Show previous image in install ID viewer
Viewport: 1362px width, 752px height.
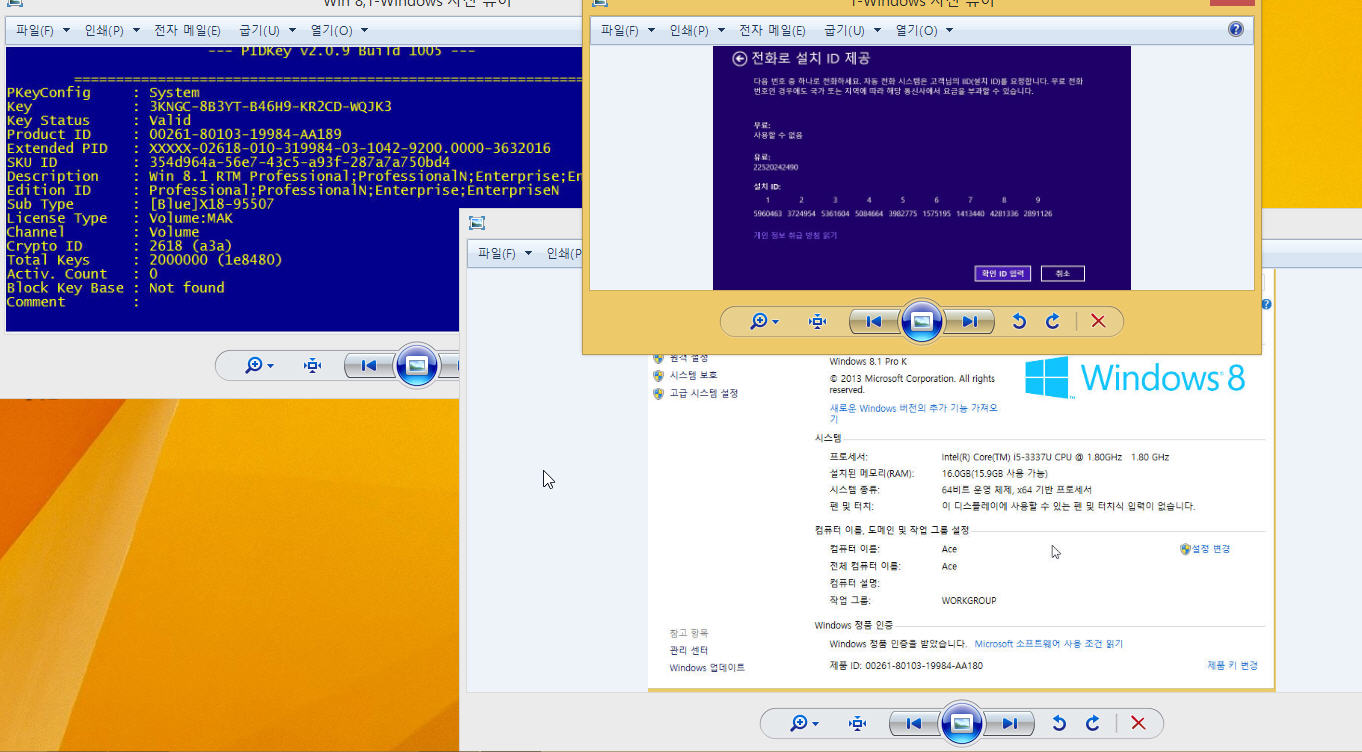click(873, 321)
